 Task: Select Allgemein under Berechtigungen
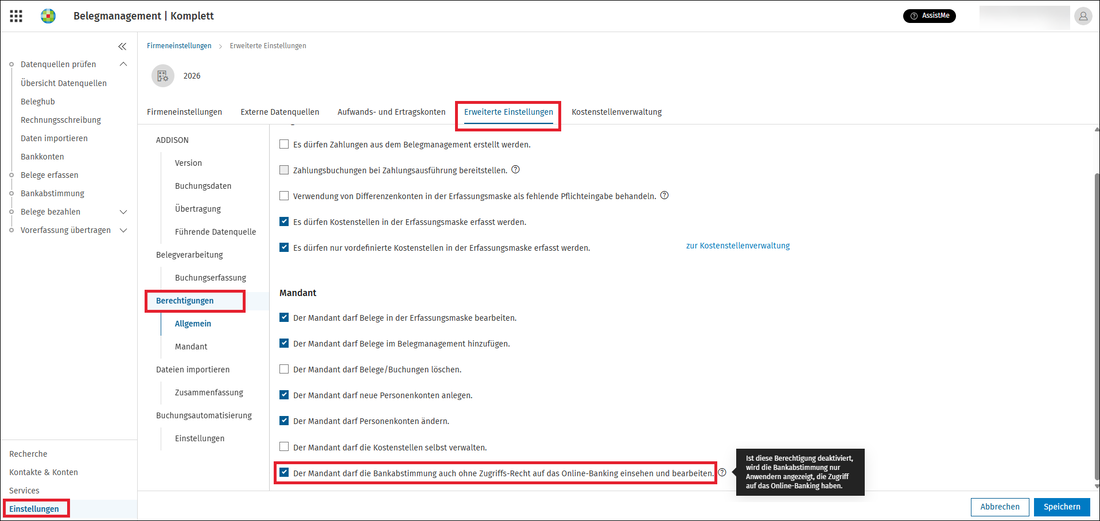pyautogui.click(x=193, y=324)
